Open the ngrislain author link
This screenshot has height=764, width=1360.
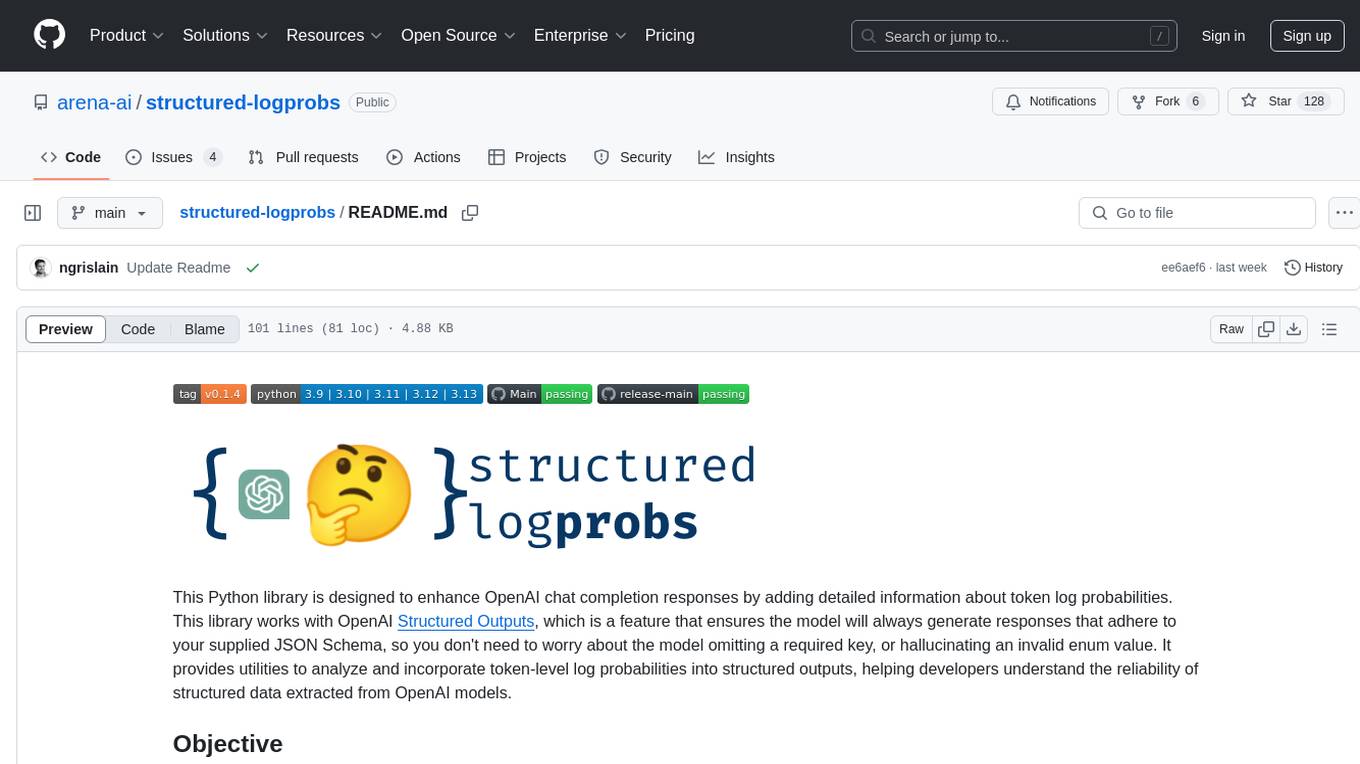tap(89, 268)
